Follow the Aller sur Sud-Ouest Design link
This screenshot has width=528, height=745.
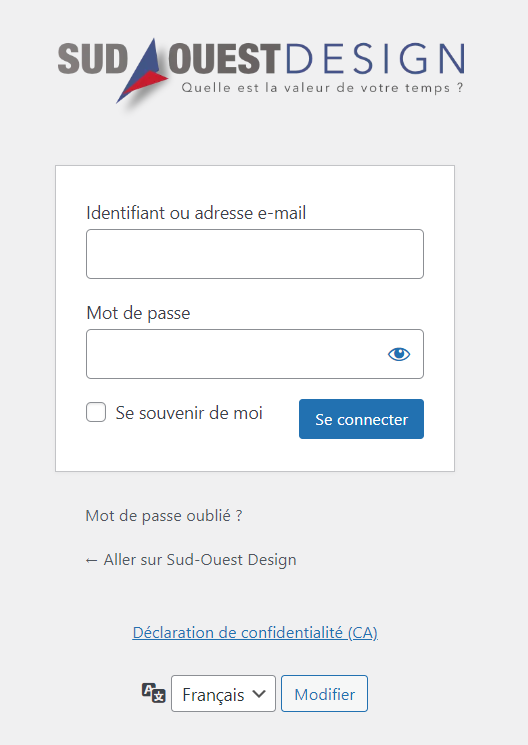pyautogui.click(x=191, y=560)
